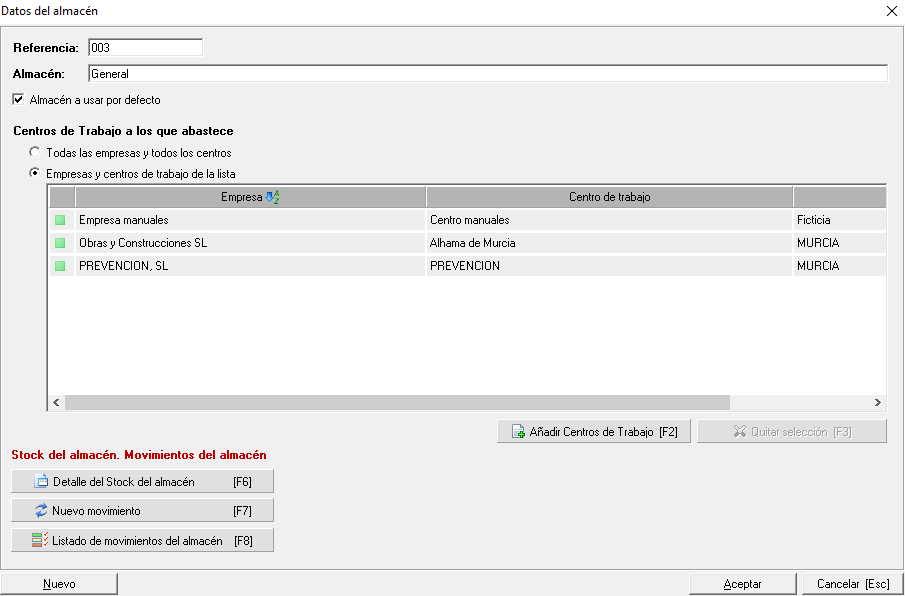Click the Nuevo button at bottom left
The height and width of the screenshot is (596, 905).
point(59,584)
